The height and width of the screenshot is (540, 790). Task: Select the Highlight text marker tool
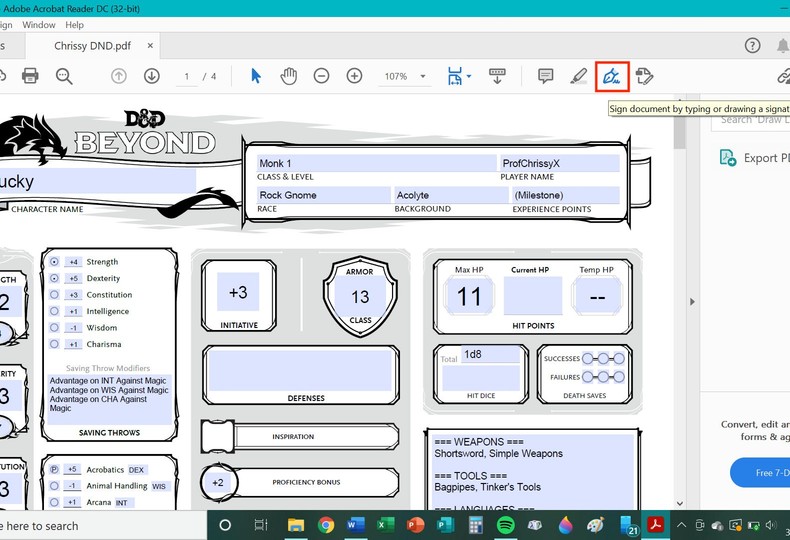tap(578, 76)
